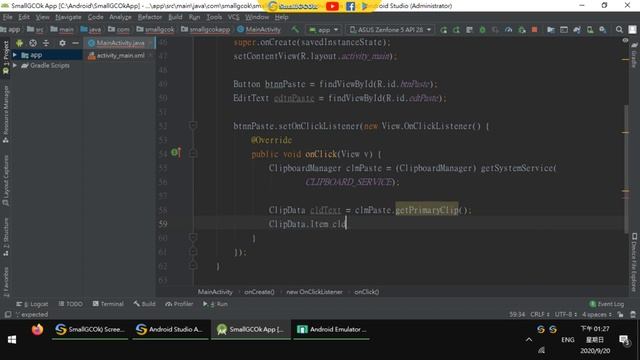Toggle the Project side panel tab

[x=5, y=57]
